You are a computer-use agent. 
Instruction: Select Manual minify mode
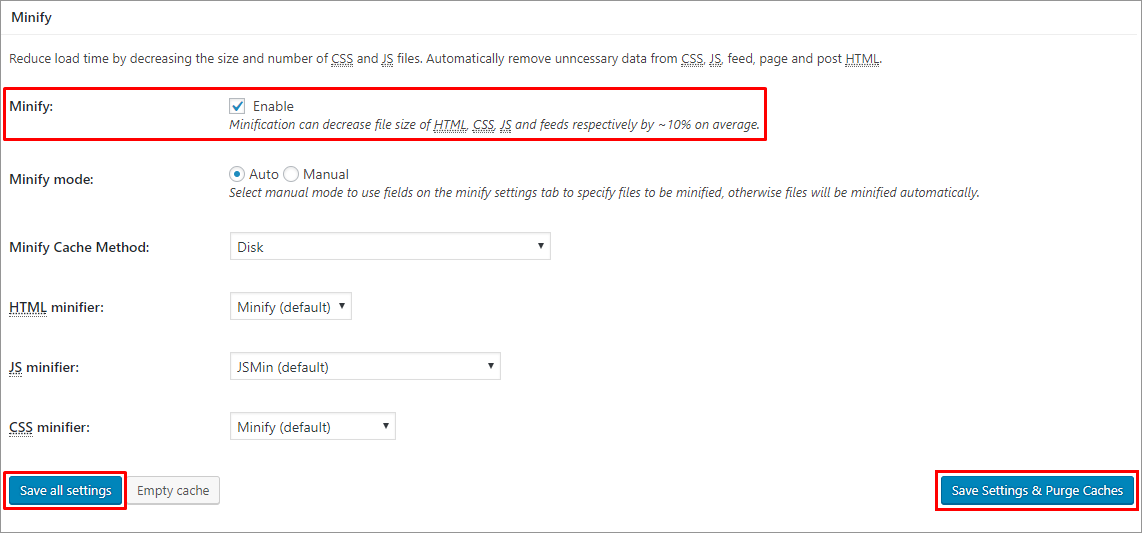coord(291,174)
